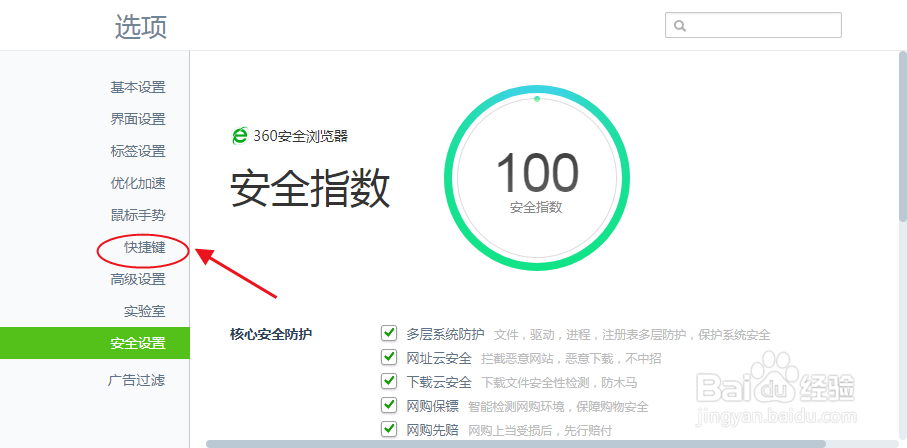Open 标签设置 settings page

pyautogui.click(x=138, y=152)
